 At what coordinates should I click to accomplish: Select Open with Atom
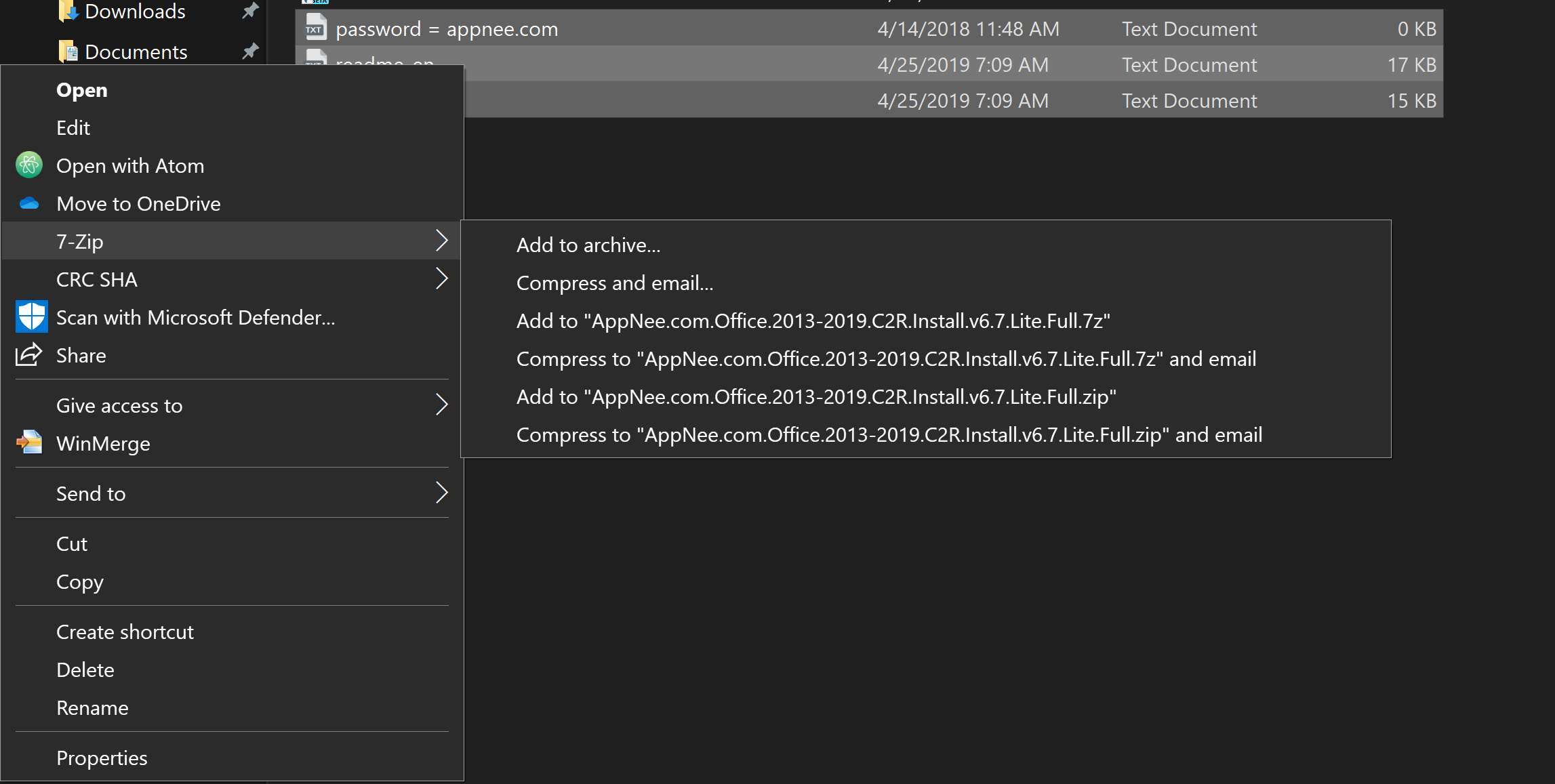[232, 166]
